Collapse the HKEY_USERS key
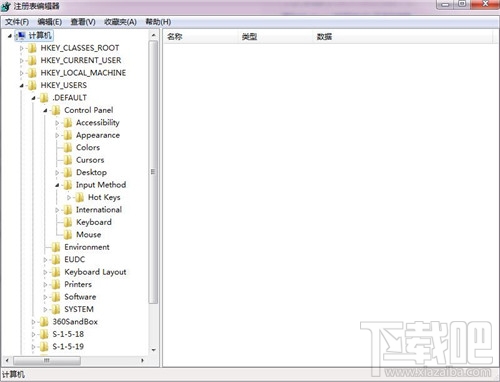Screen dimensions: 500x382 coord(22,86)
